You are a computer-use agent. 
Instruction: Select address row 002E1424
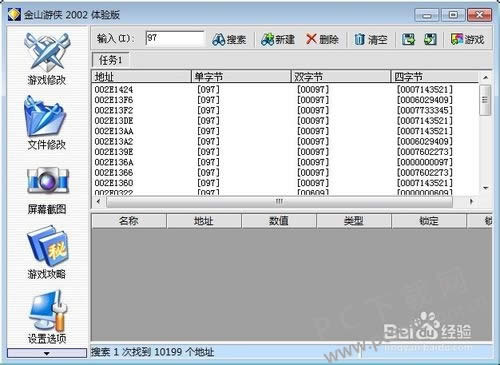(285, 89)
